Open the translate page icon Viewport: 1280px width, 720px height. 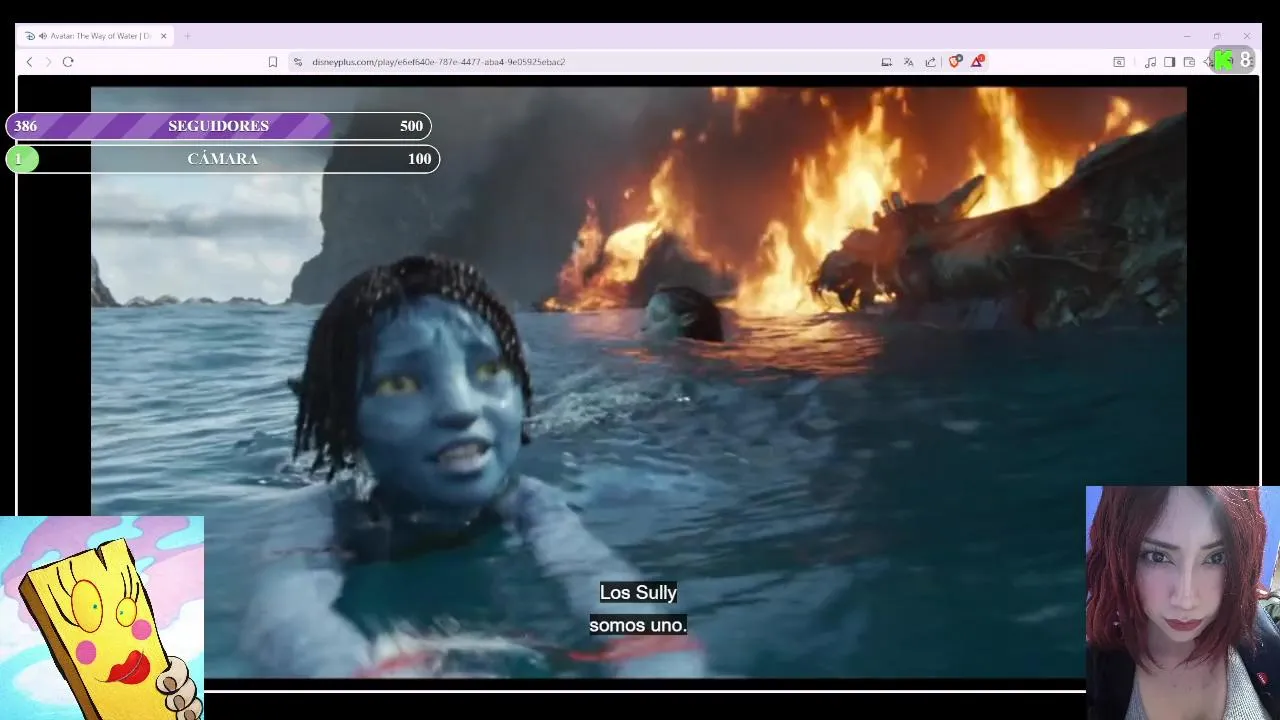pos(908,62)
